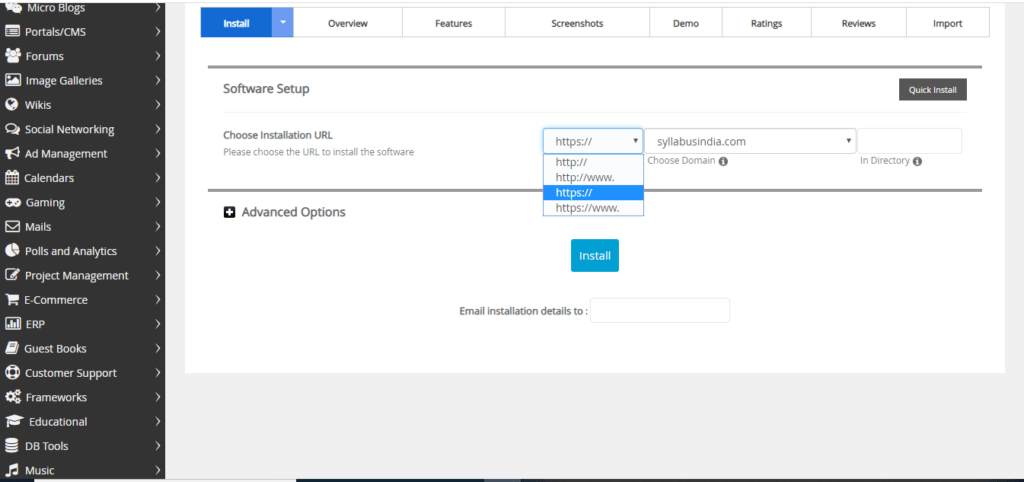Click the Educational graduation cap icon

14,422
